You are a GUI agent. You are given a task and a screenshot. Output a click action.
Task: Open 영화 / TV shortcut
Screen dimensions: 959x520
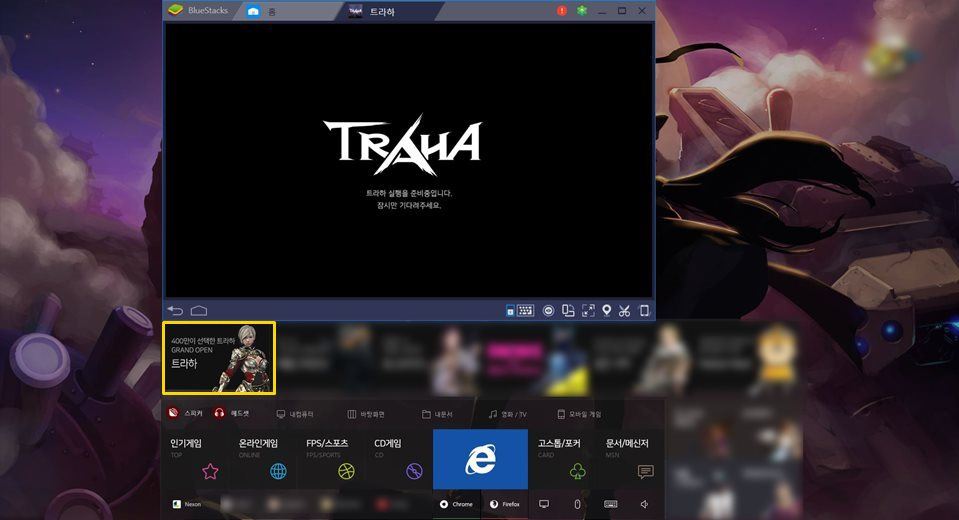pos(508,414)
